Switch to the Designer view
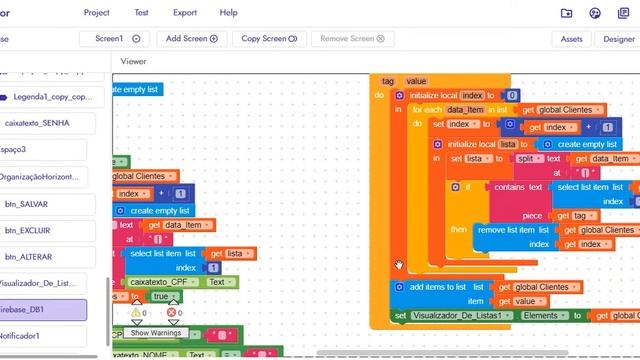The image size is (640, 360). click(619, 39)
